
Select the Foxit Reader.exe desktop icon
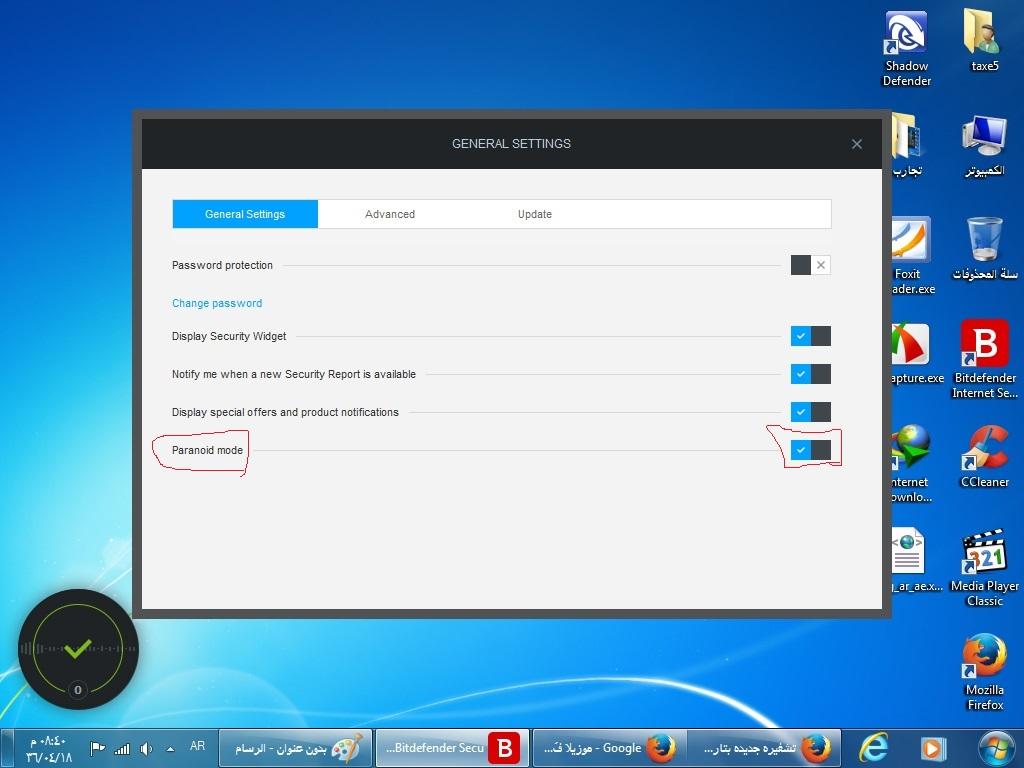click(912, 256)
